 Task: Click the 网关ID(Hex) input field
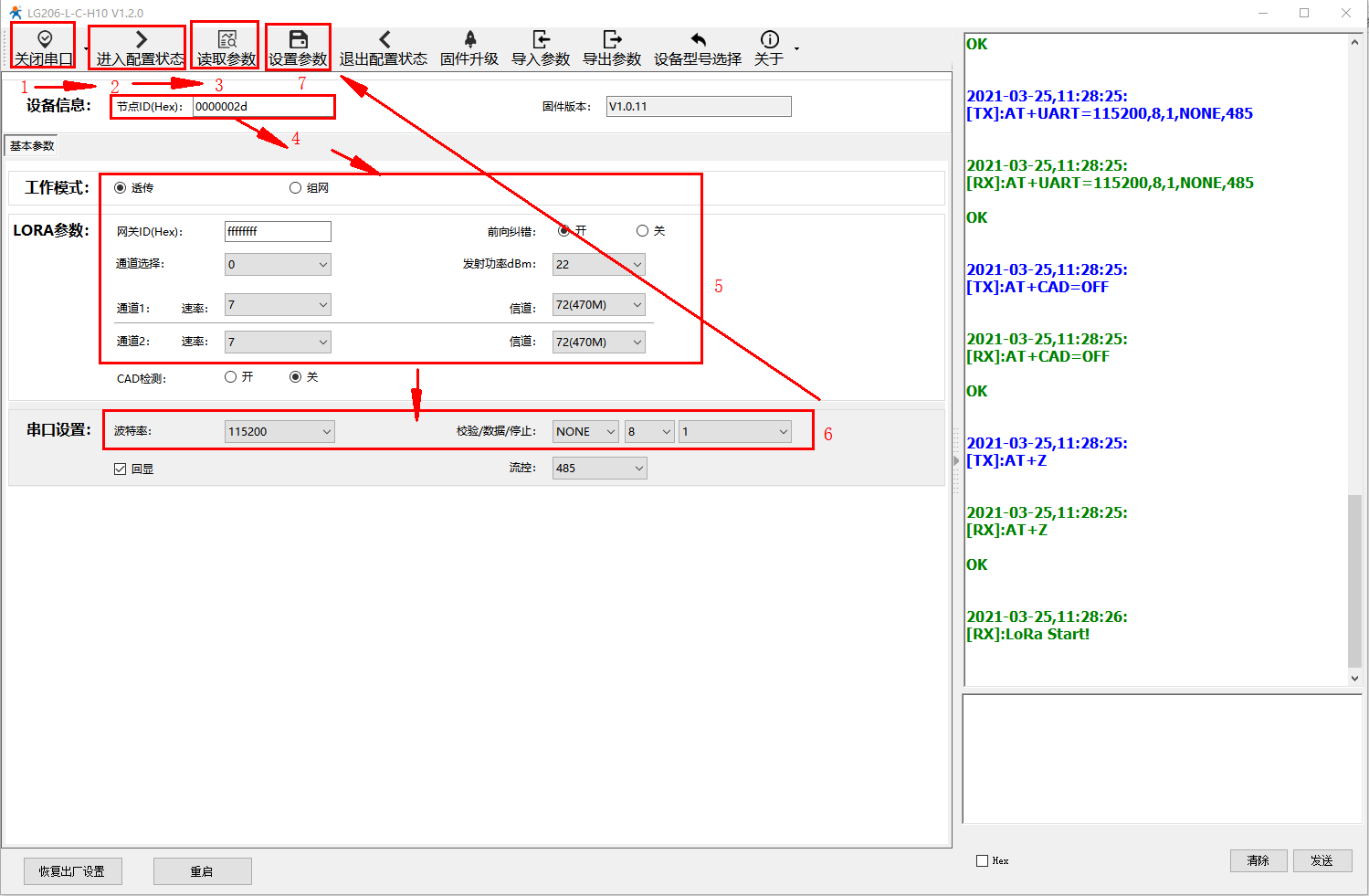(278, 232)
